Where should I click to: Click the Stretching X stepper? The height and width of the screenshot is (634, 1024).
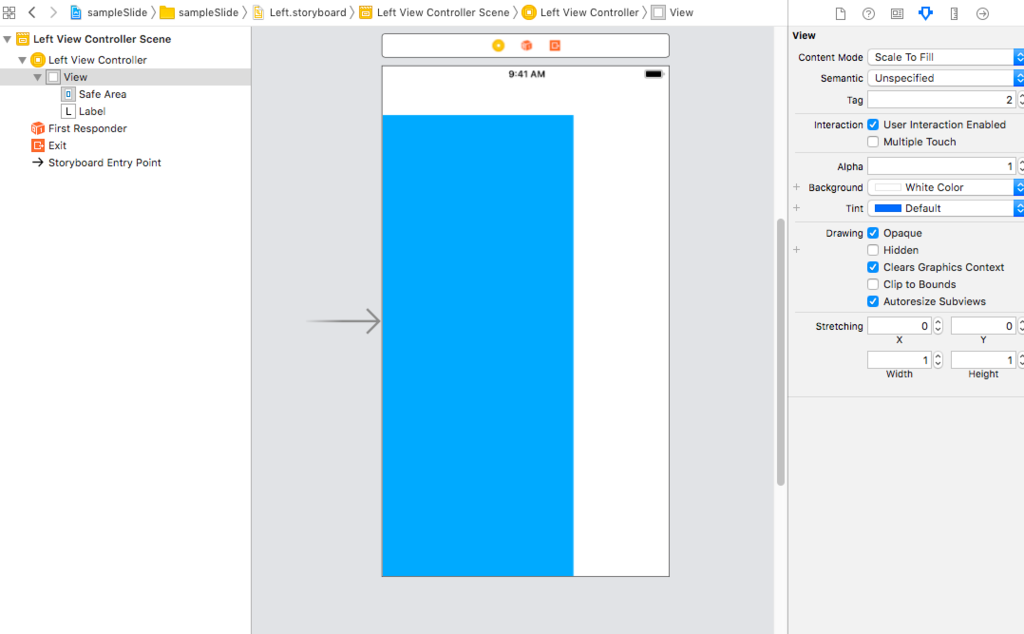tap(938, 326)
